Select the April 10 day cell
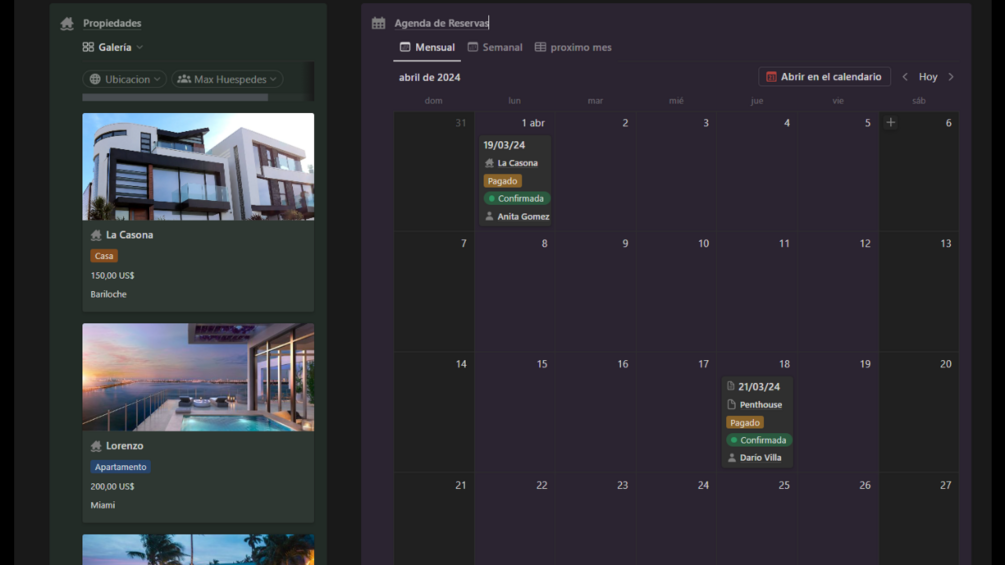This screenshot has height=565, width=1005. (x=676, y=291)
